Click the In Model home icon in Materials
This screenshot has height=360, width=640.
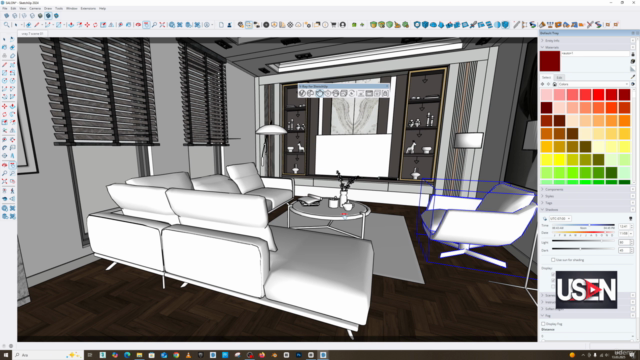pos(555,84)
